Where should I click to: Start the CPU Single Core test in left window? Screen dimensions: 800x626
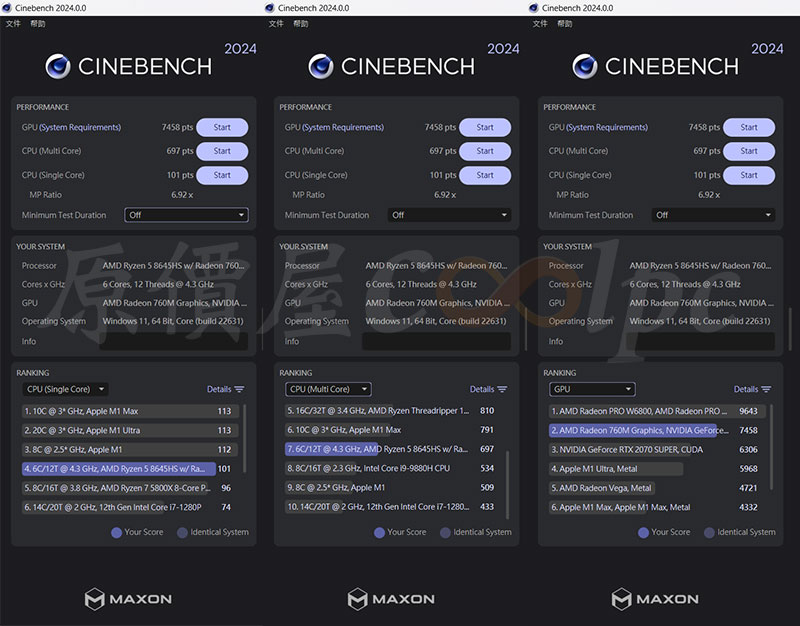(x=222, y=175)
